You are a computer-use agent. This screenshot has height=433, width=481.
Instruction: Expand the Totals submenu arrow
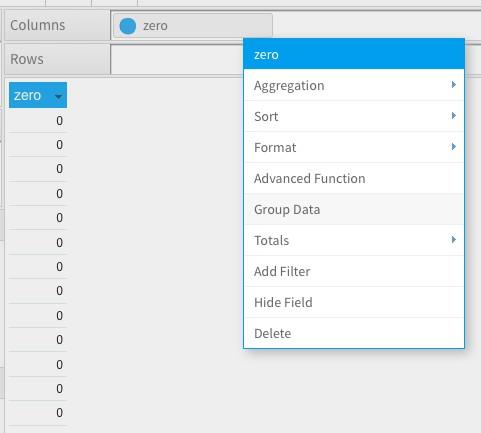pos(453,240)
